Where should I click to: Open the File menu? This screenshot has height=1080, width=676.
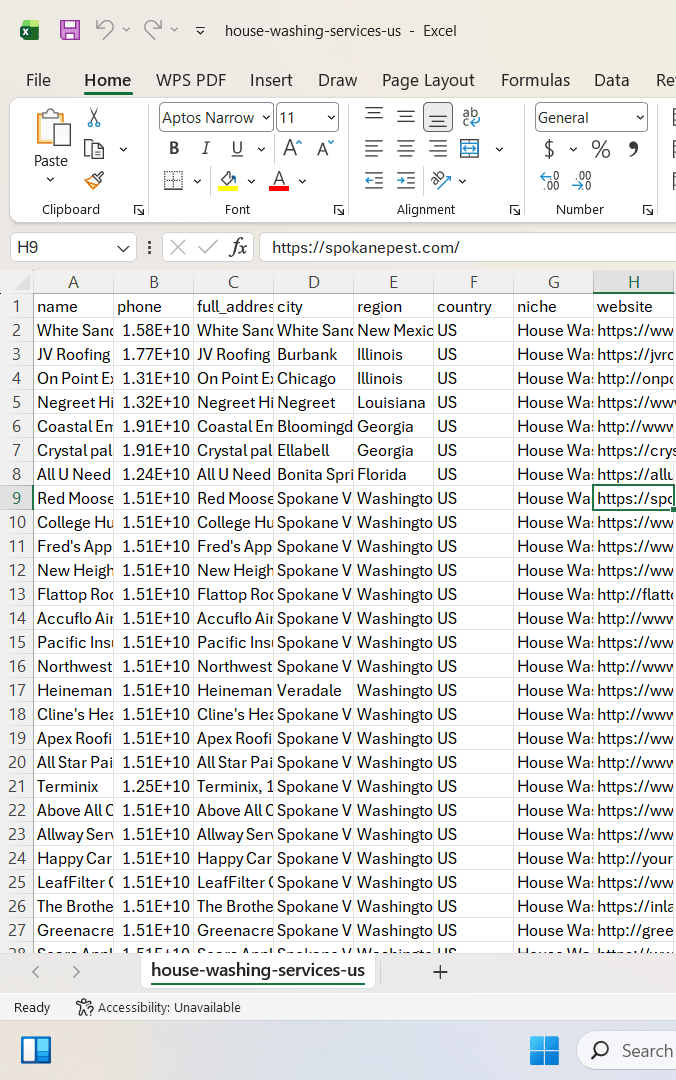38,81
